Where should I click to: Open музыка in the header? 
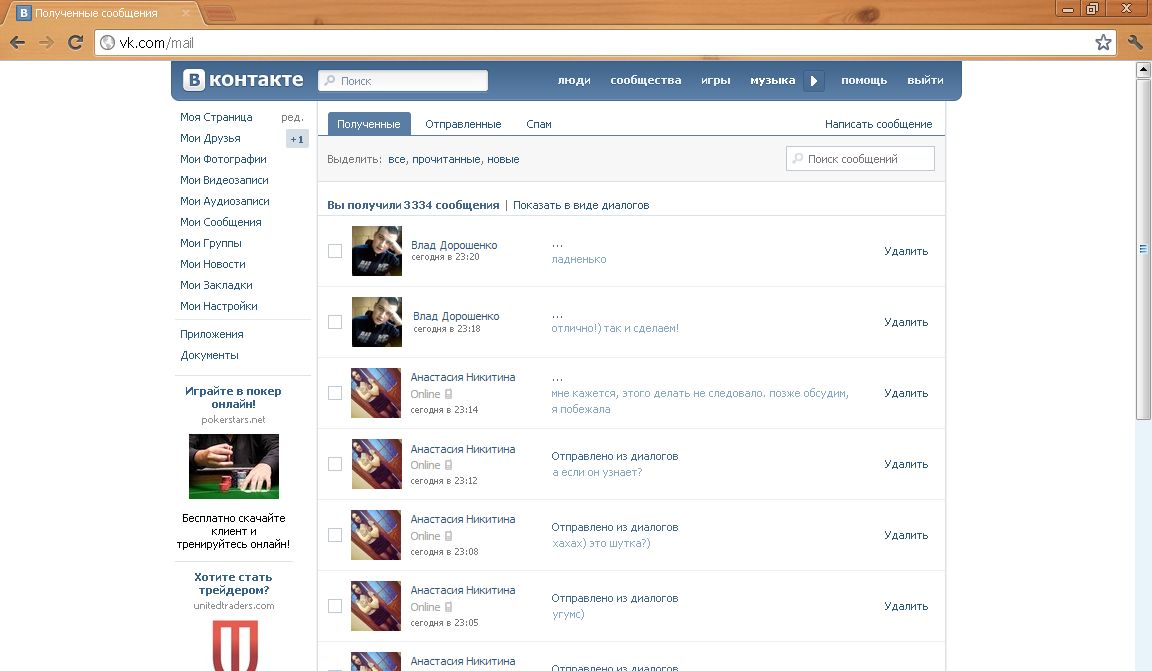[x=772, y=80]
